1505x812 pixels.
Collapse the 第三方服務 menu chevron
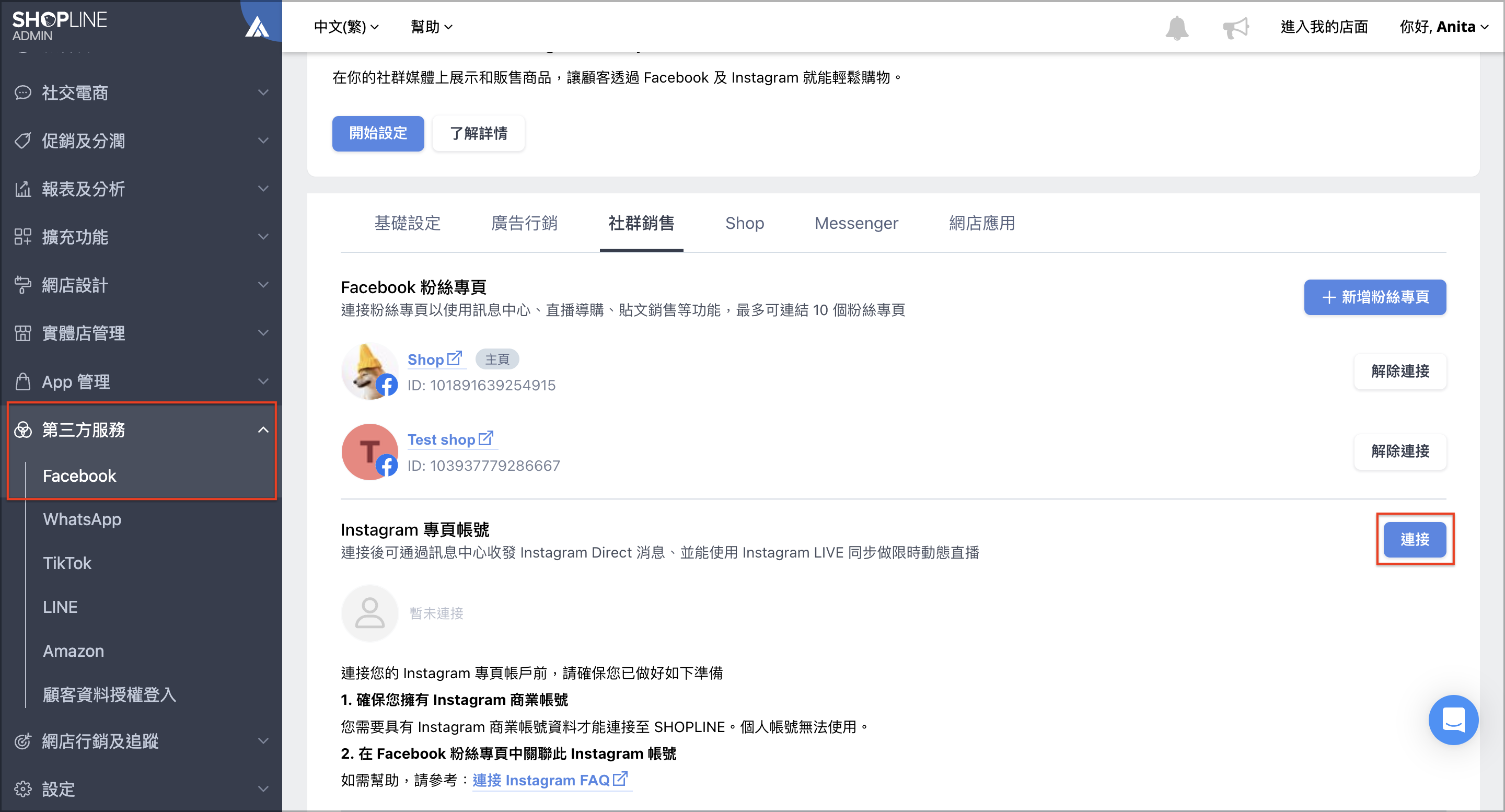(x=263, y=430)
